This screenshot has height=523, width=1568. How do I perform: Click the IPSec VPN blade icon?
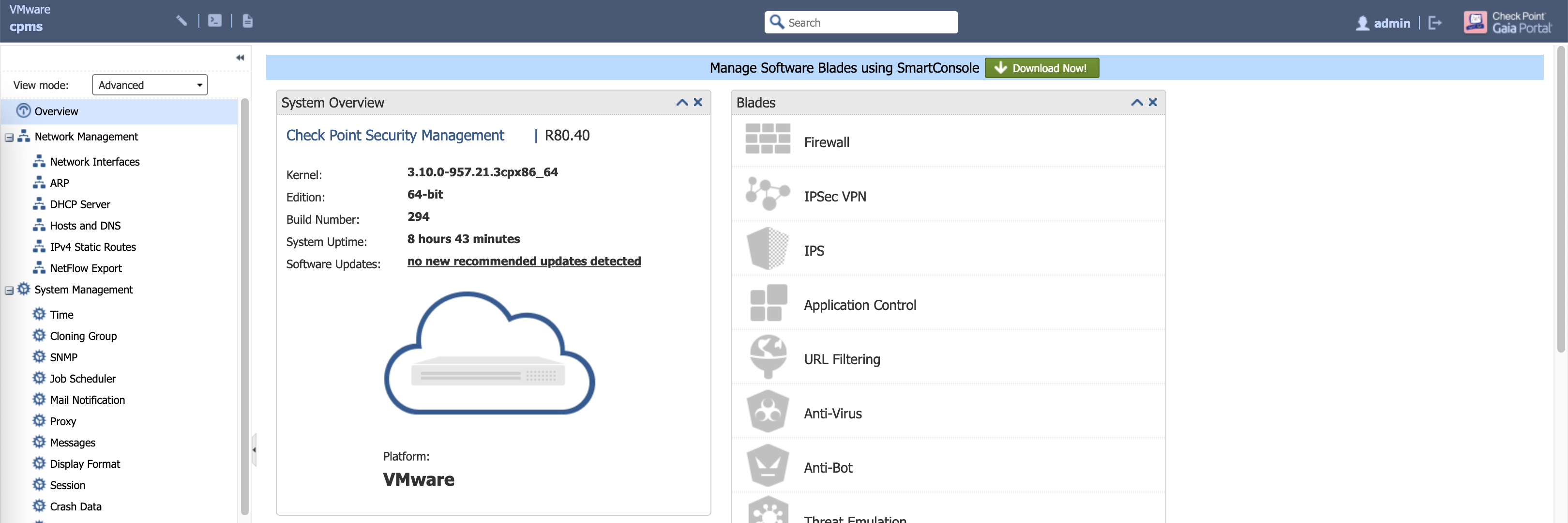(768, 194)
